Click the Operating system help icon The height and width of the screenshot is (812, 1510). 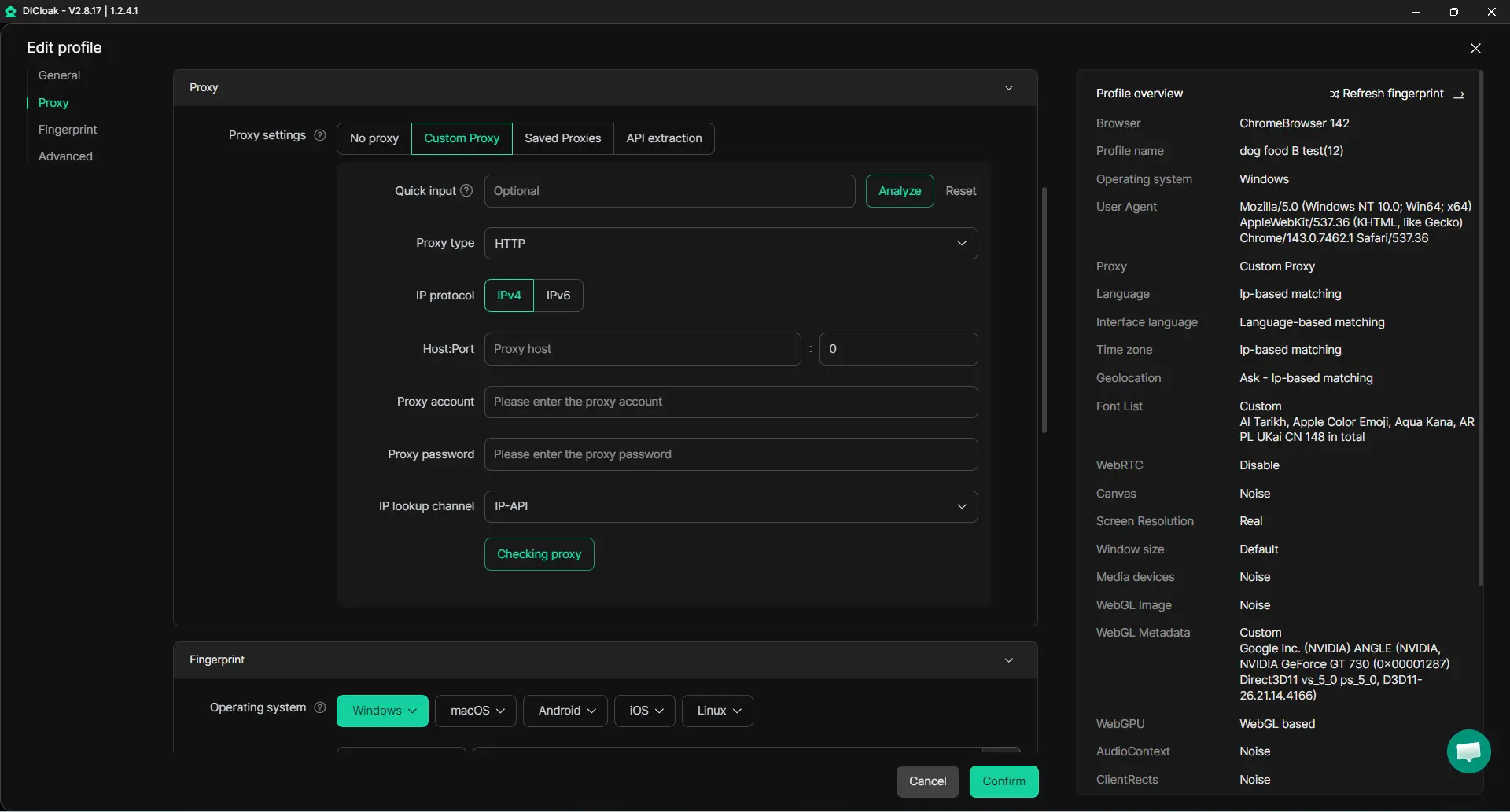coord(320,707)
